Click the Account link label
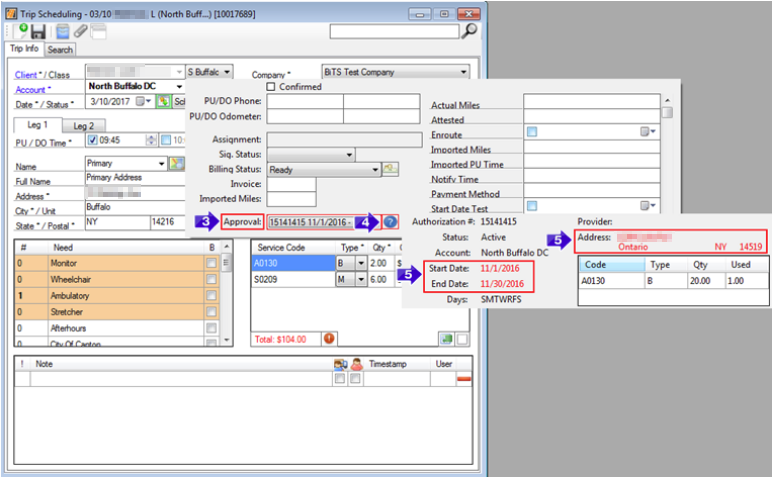The width and height of the screenshot is (772, 477). (x=31, y=90)
